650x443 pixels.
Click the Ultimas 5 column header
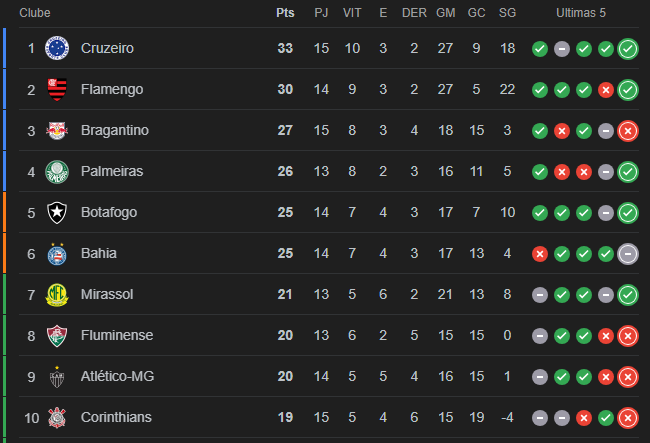click(x=581, y=13)
